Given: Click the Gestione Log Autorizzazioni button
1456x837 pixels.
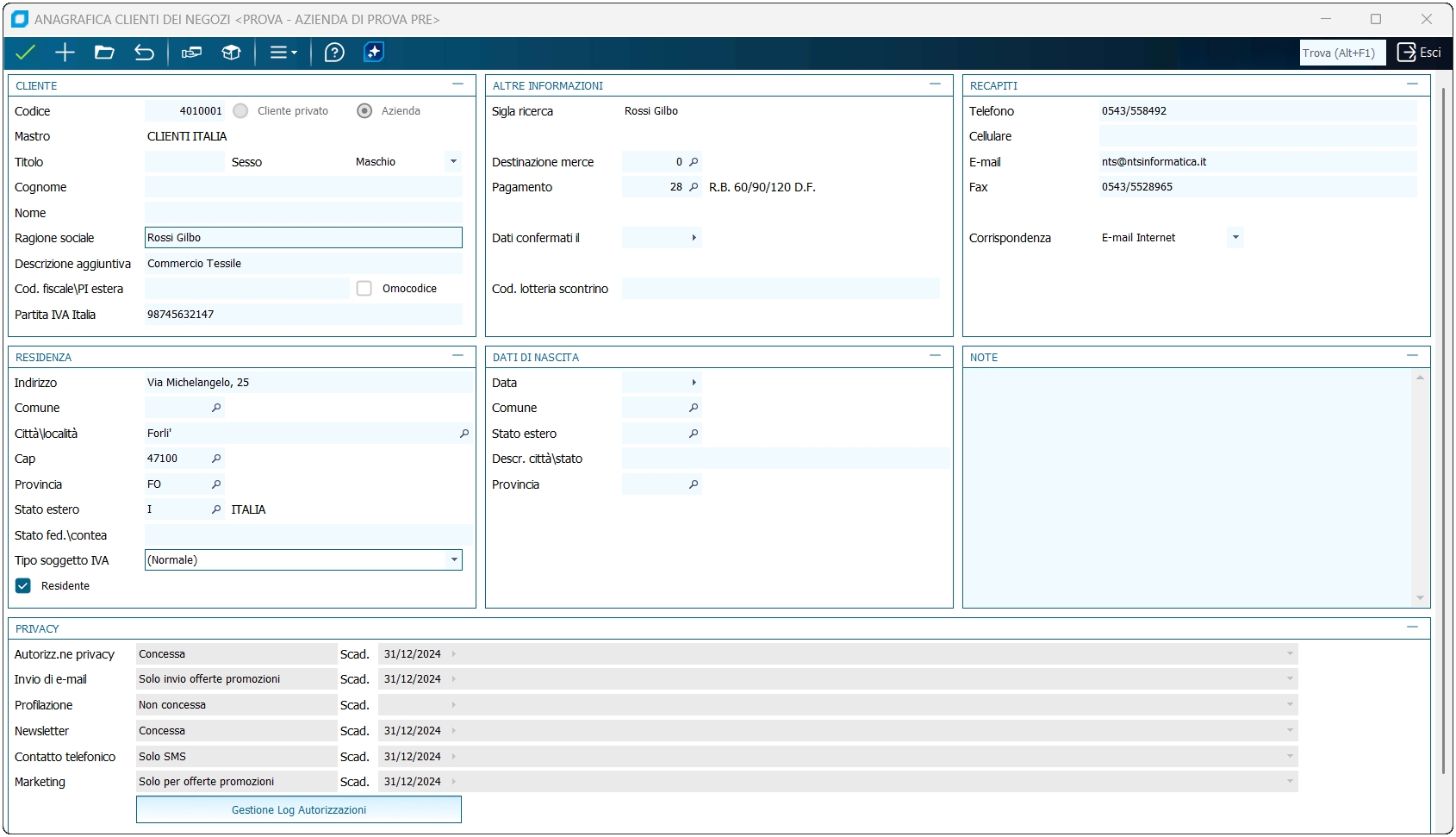Looking at the screenshot, I should click(x=299, y=810).
